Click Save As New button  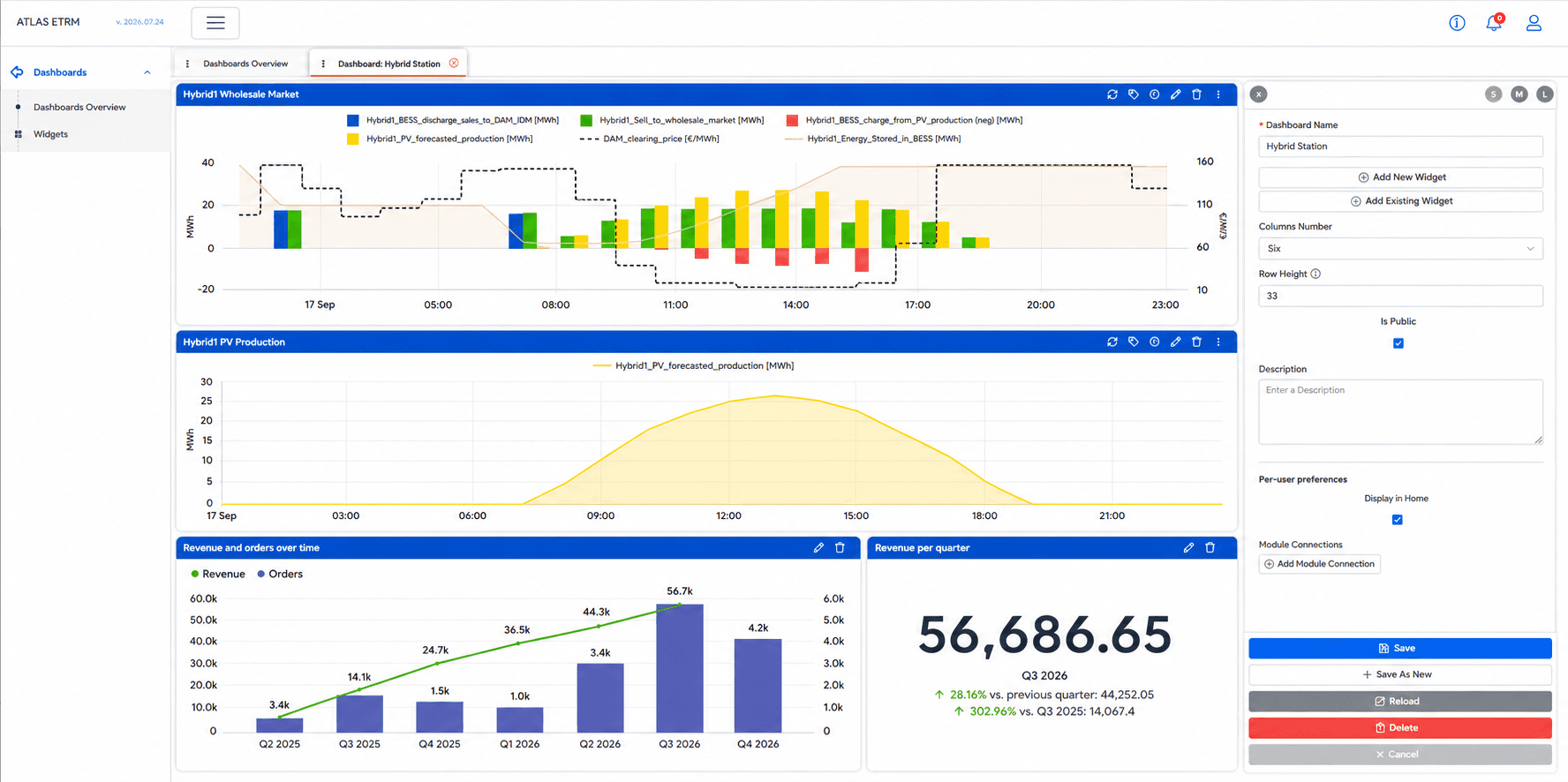pos(1399,674)
